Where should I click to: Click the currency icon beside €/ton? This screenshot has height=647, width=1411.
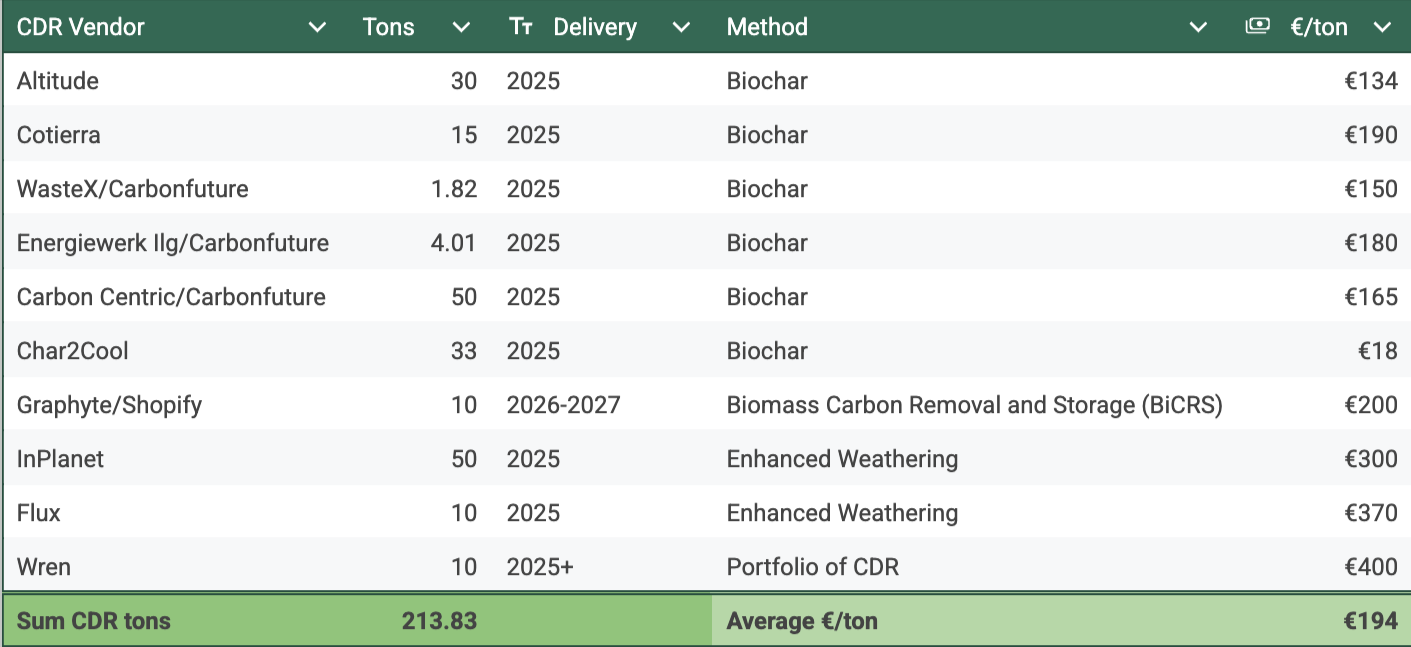click(x=1257, y=27)
